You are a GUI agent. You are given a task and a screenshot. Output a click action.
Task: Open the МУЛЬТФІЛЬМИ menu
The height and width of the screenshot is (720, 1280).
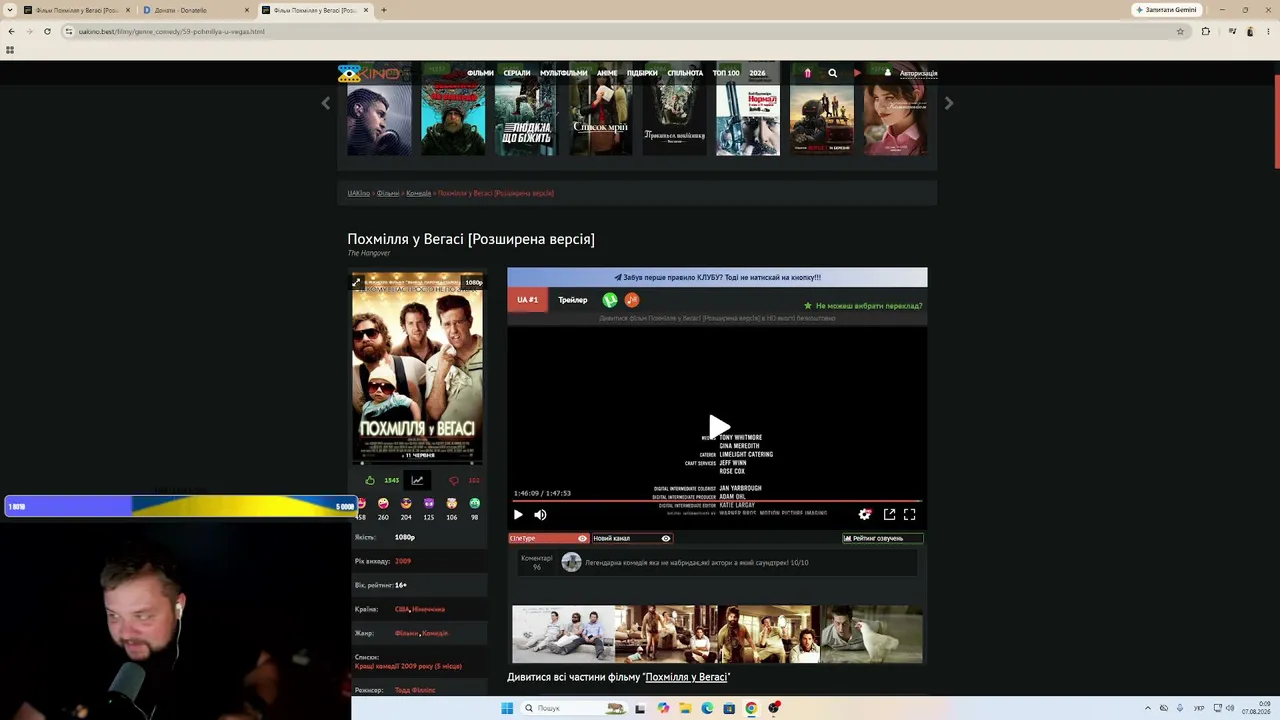click(564, 73)
